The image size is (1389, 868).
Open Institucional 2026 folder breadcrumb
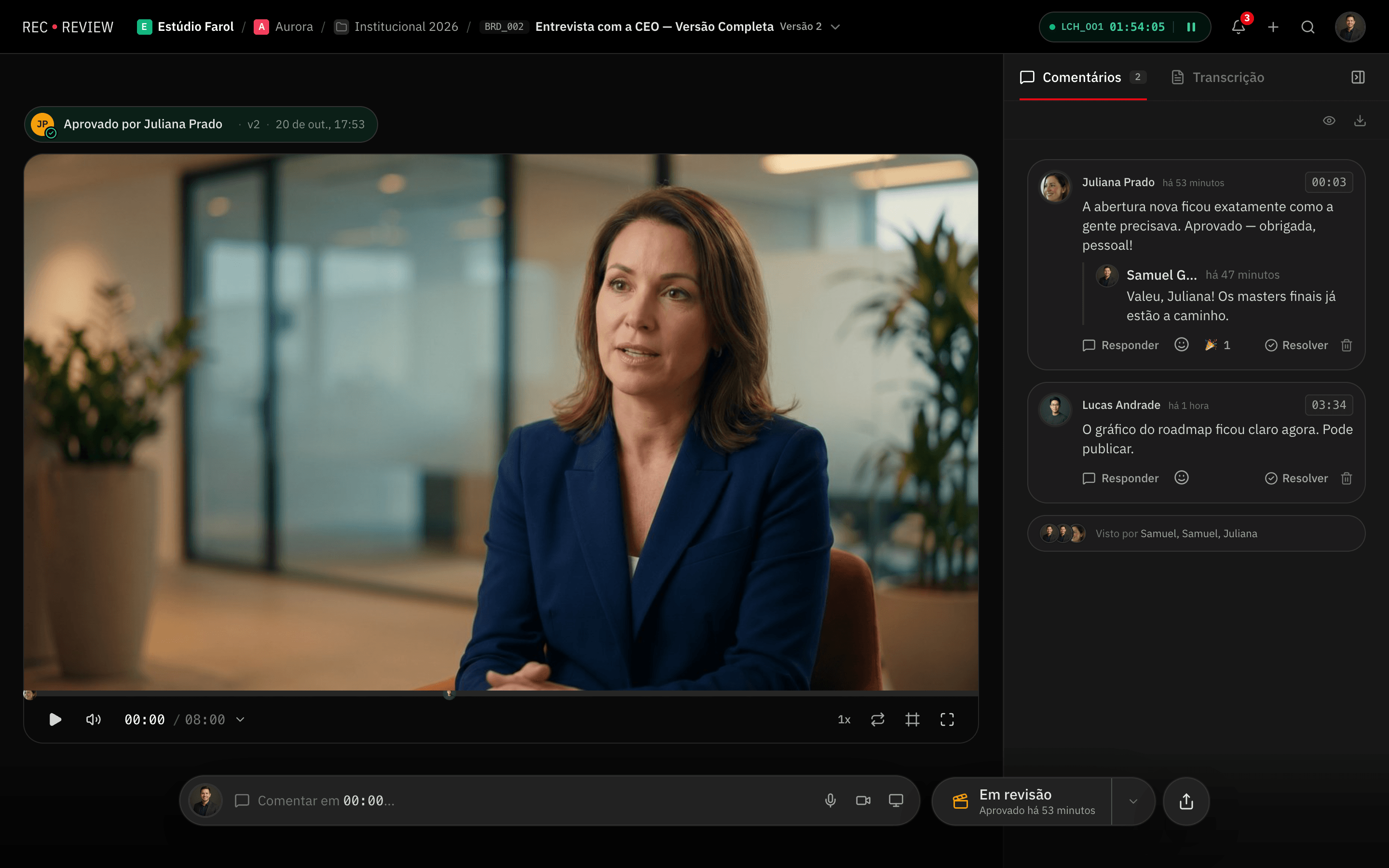(396, 27)
